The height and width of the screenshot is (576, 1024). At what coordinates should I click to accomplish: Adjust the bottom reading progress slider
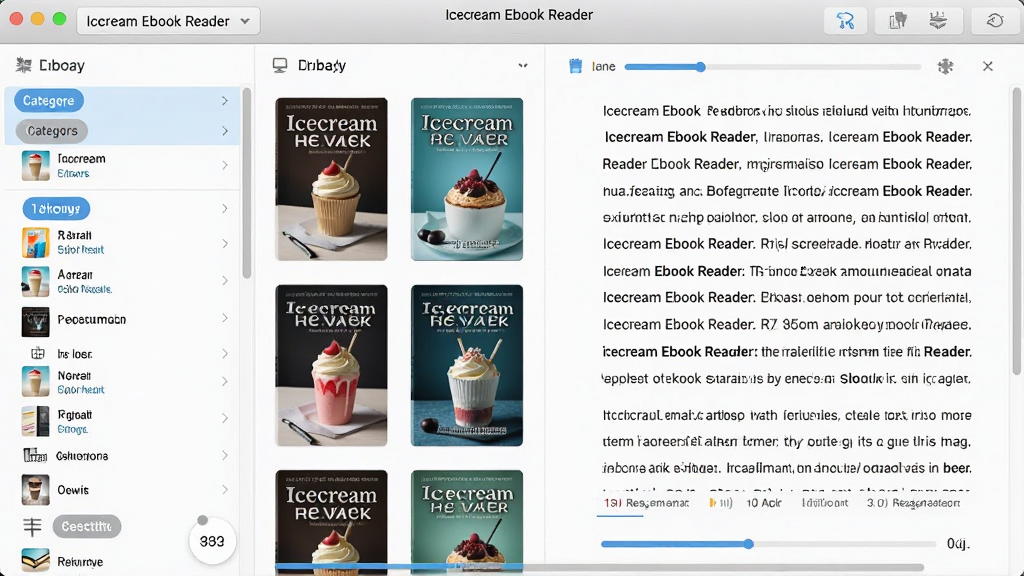point(769,544)
